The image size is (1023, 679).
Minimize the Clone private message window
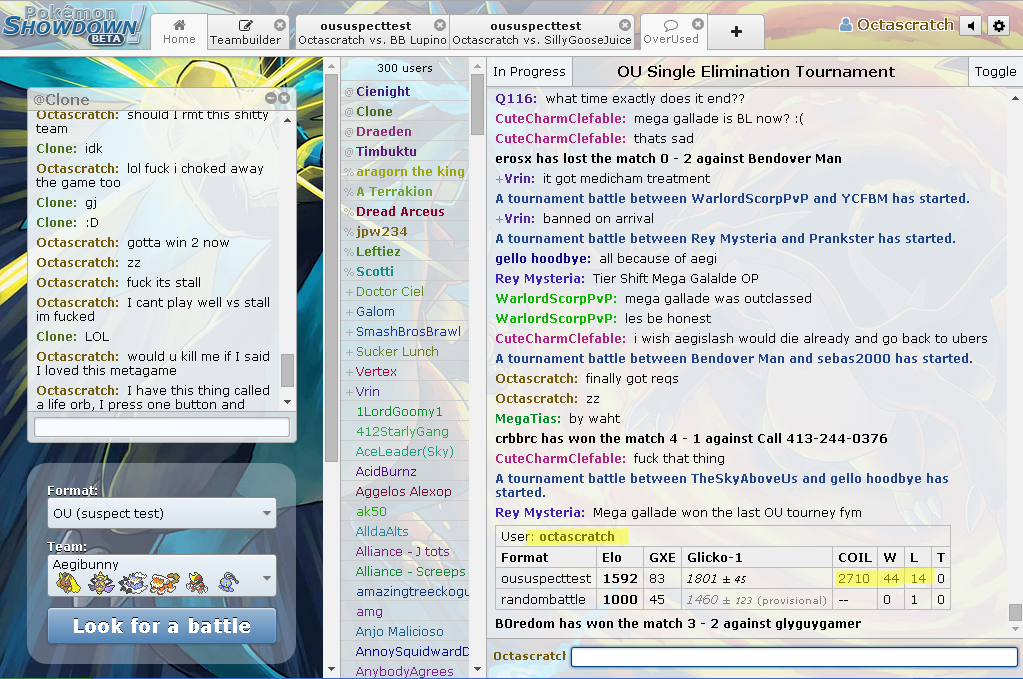click(271, 98)
